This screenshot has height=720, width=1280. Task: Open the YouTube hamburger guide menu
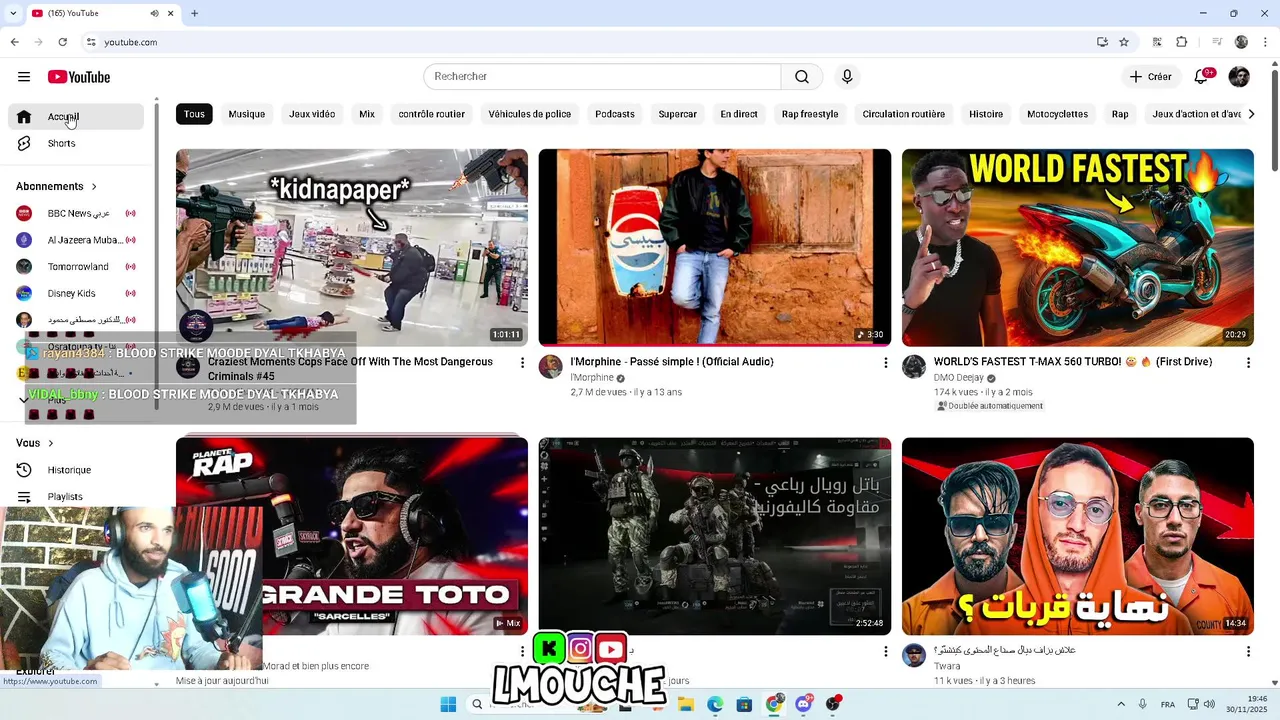pyautogui.click(x=24, y=77)
